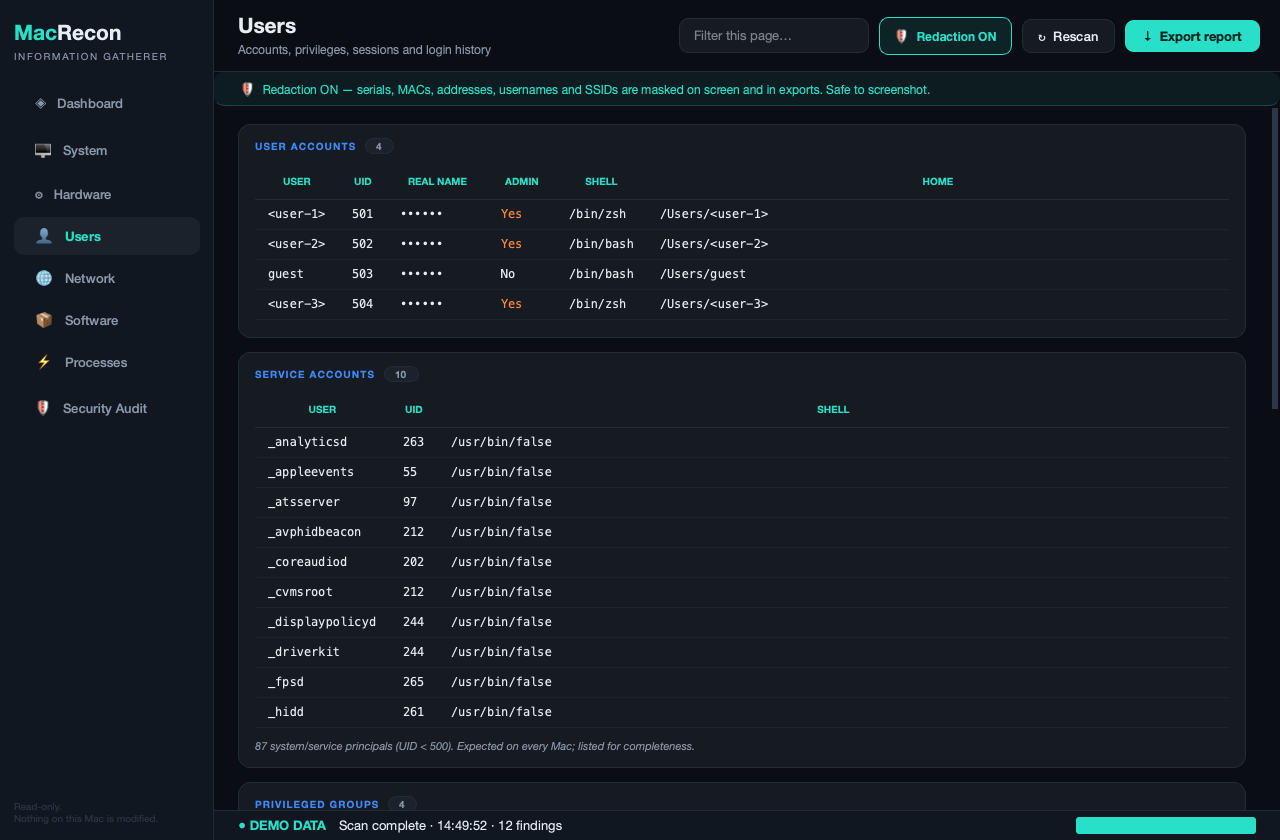Click the Hardware gear icon
The height and width of the screenshot is (840, 1280).
click(39, 195)
